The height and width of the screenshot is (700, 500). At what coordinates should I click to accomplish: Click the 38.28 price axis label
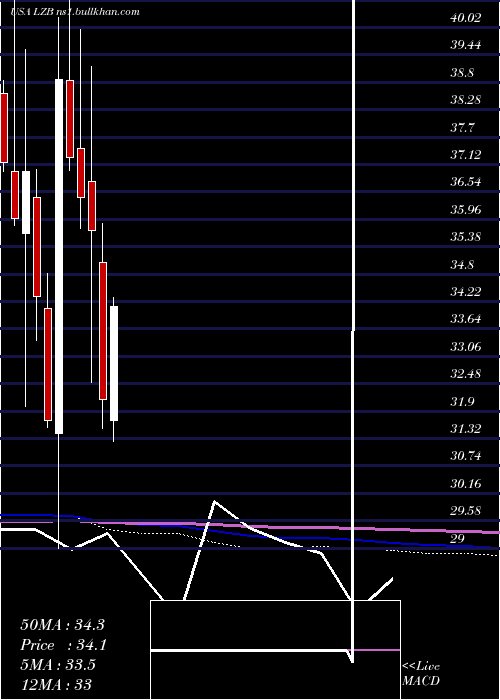pos(466,100)
